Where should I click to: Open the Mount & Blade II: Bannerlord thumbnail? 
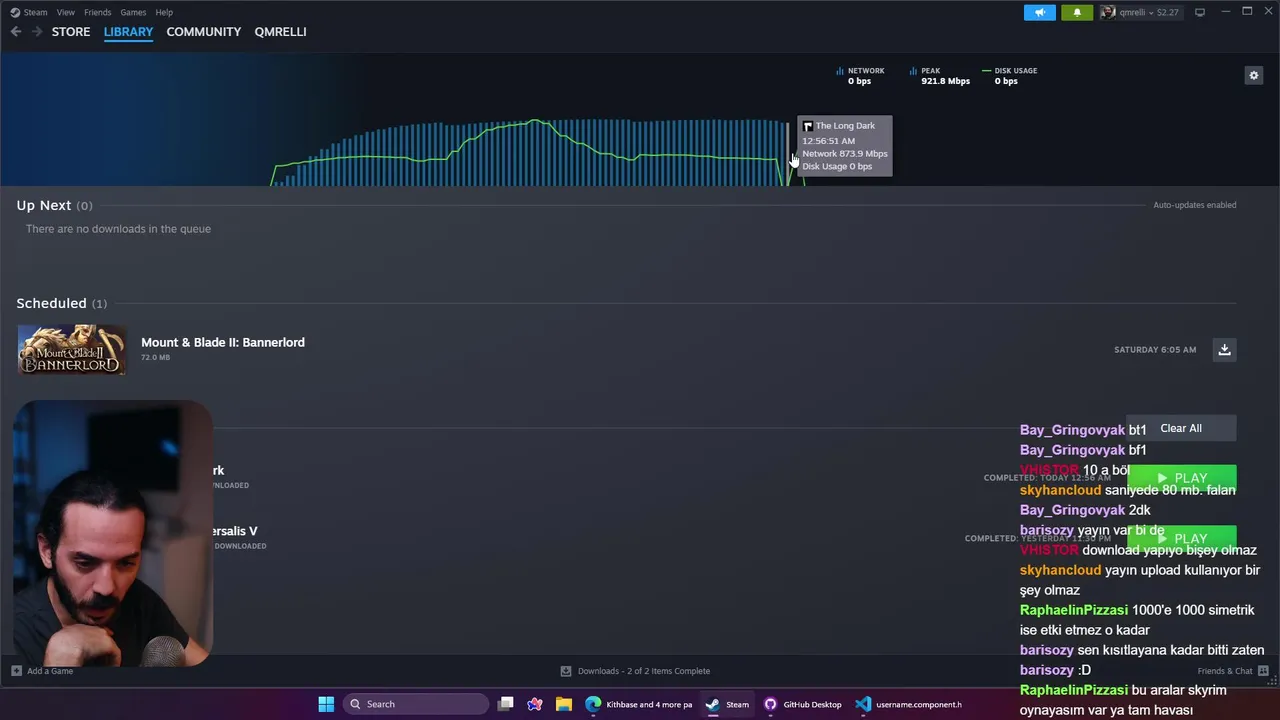(71, 349)
